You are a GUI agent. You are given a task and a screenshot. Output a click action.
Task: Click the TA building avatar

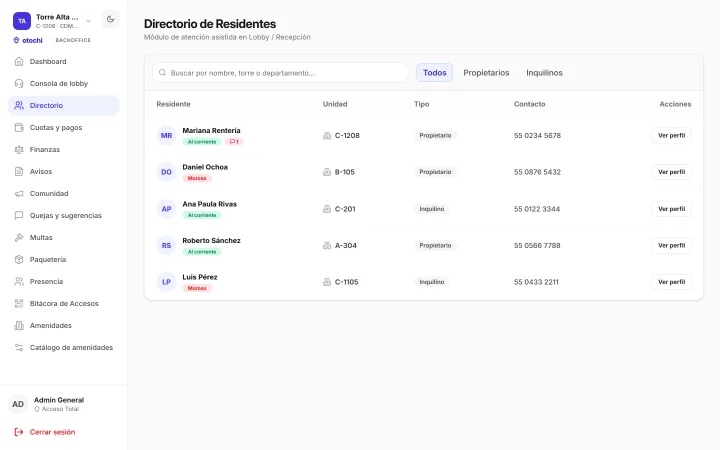[x=22, y=21]
